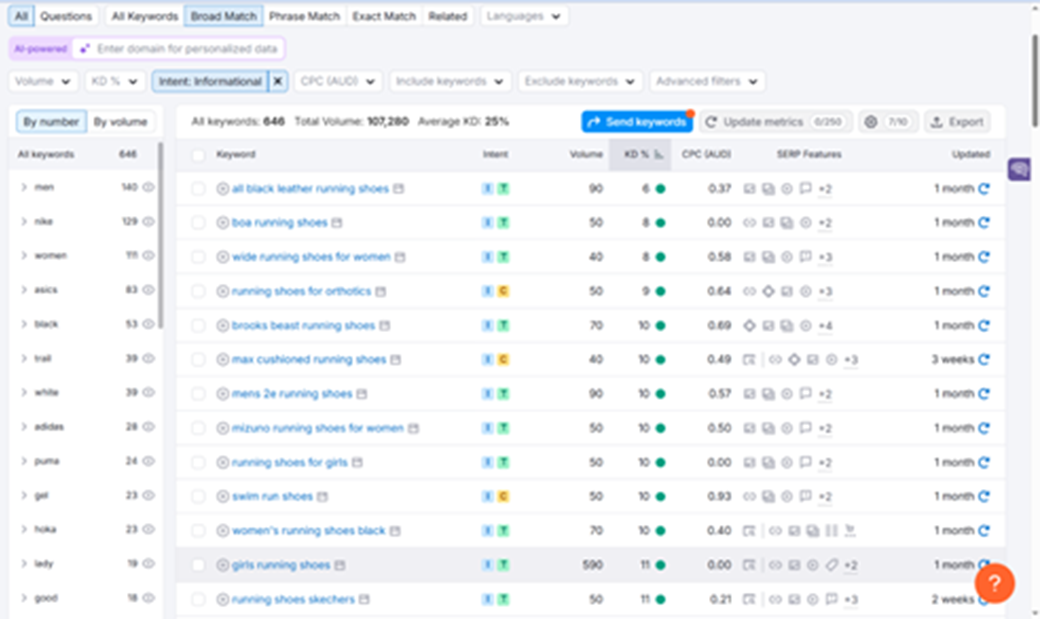Open the Advanced filters dropdown
The width and height of the screenshot is (1040, 619).
pos(707,81)
